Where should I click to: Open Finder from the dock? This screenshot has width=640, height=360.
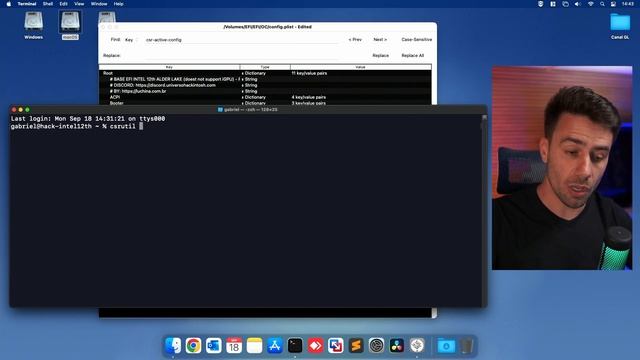173,346
